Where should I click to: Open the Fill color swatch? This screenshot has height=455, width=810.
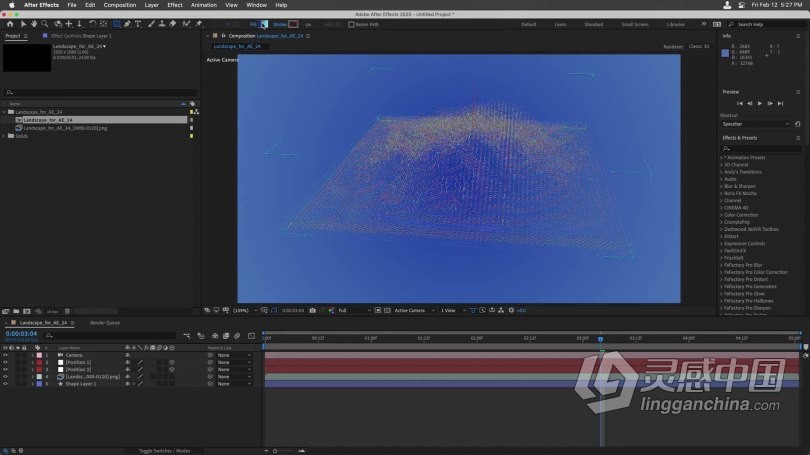(x=264, y=24)
